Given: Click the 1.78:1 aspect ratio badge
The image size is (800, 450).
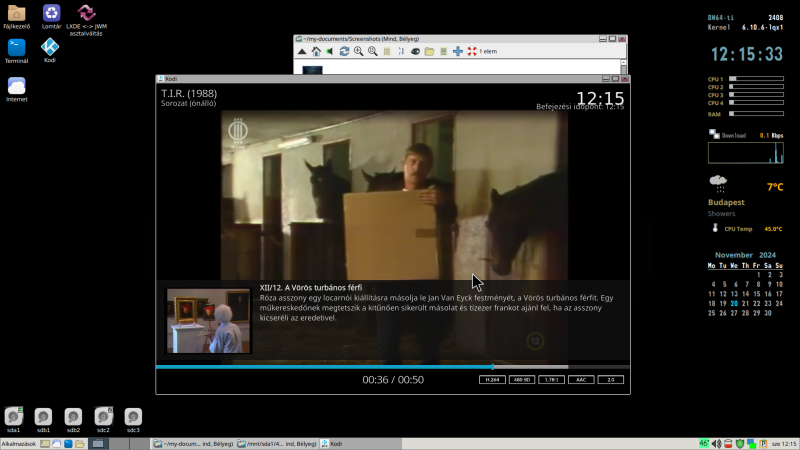Looking at the screenshot, I should tap(552, 380).
